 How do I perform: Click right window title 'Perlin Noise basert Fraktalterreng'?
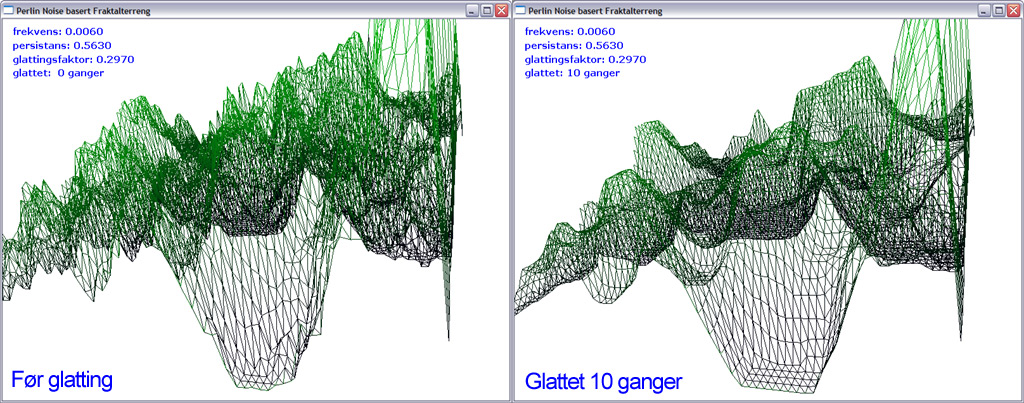pos(595,11)
